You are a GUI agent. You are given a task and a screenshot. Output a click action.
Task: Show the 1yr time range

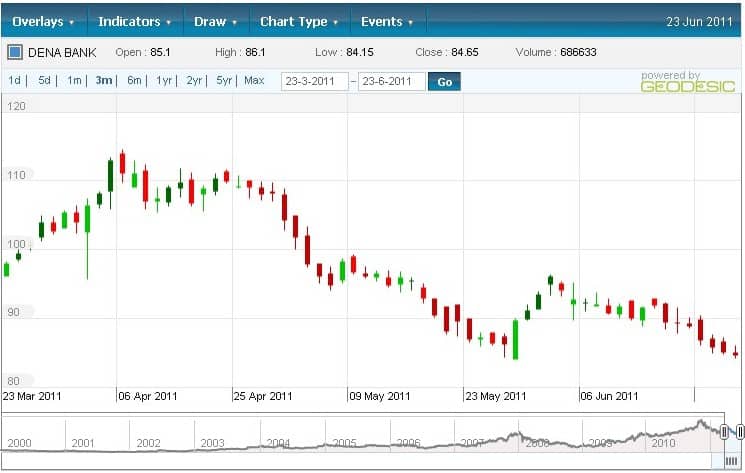pos(164,81)
